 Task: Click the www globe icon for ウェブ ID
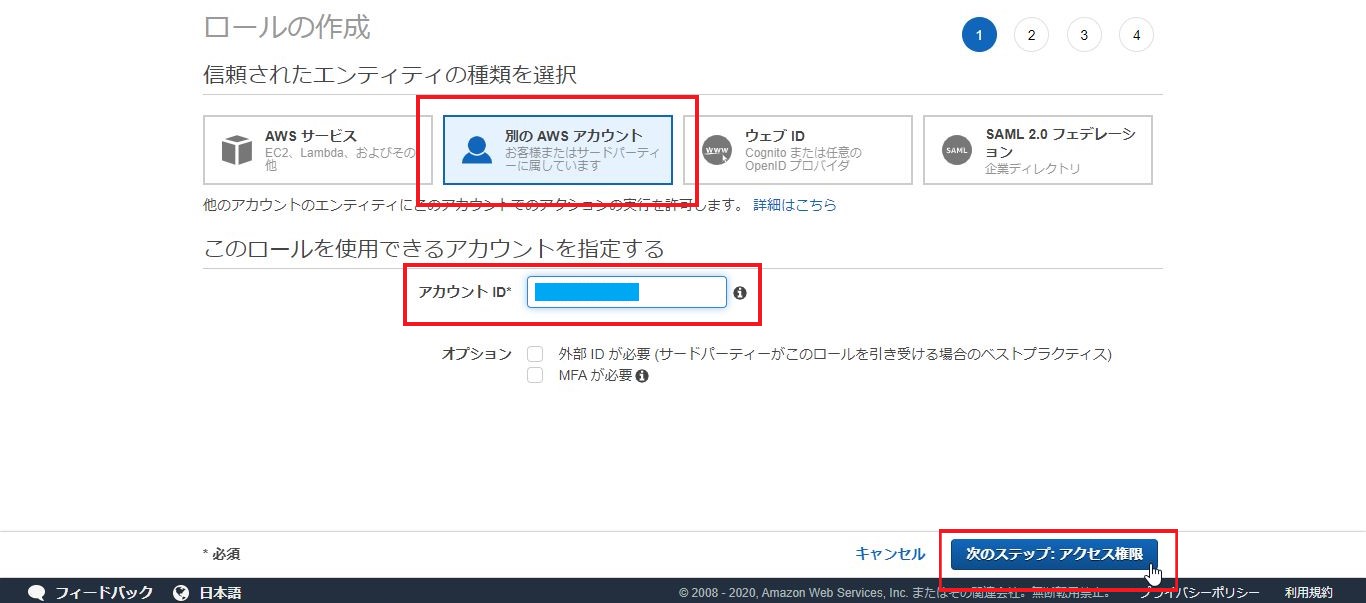pyautogui.click(x=717, y=150)
